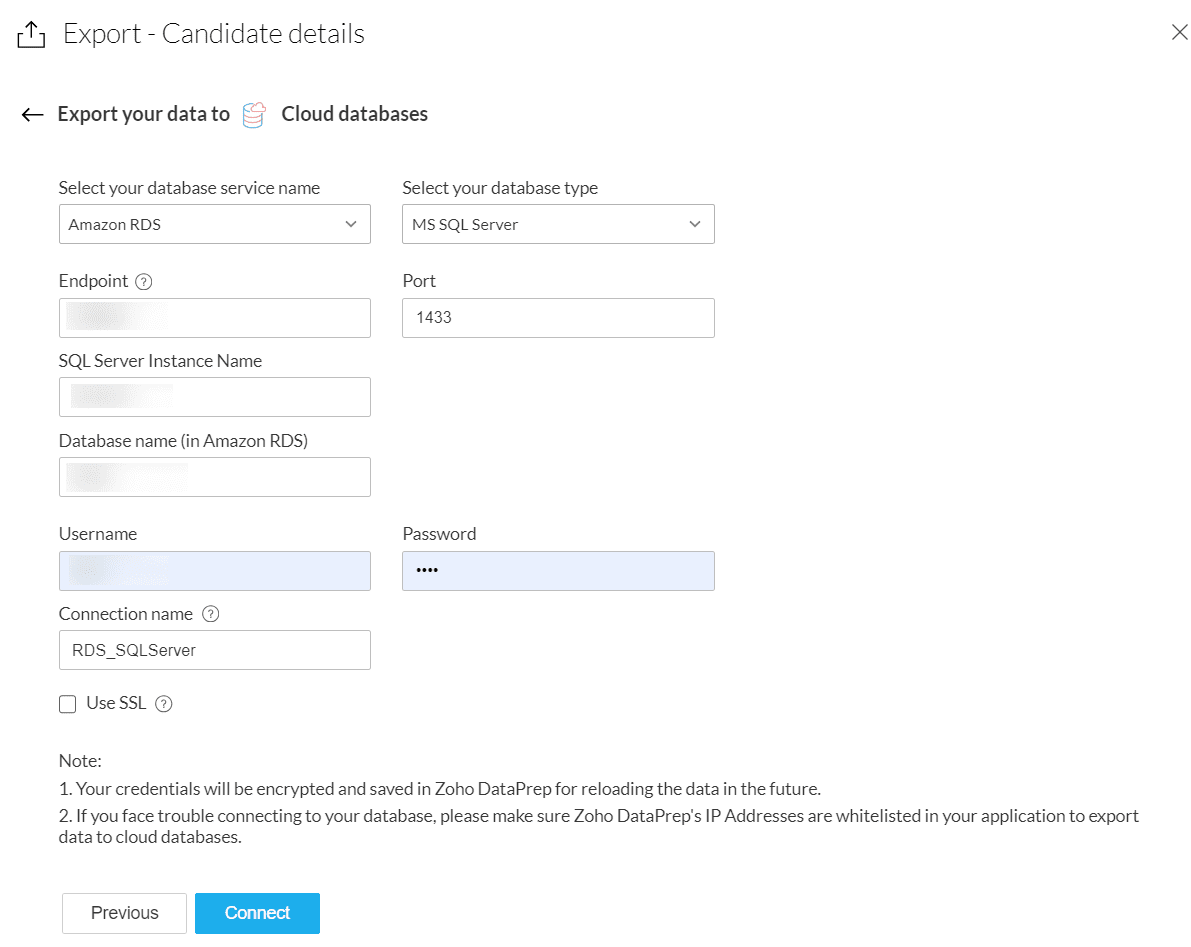This screenshot has height=947, width=1191.
Task: Close the Export dialog with X
Action: pos(1179,33)
